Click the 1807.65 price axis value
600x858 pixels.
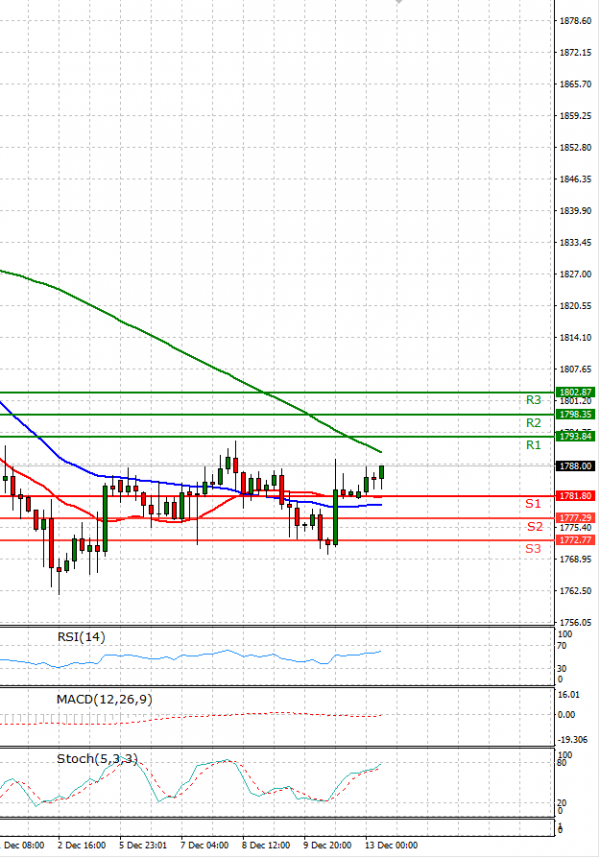point(575,369)
